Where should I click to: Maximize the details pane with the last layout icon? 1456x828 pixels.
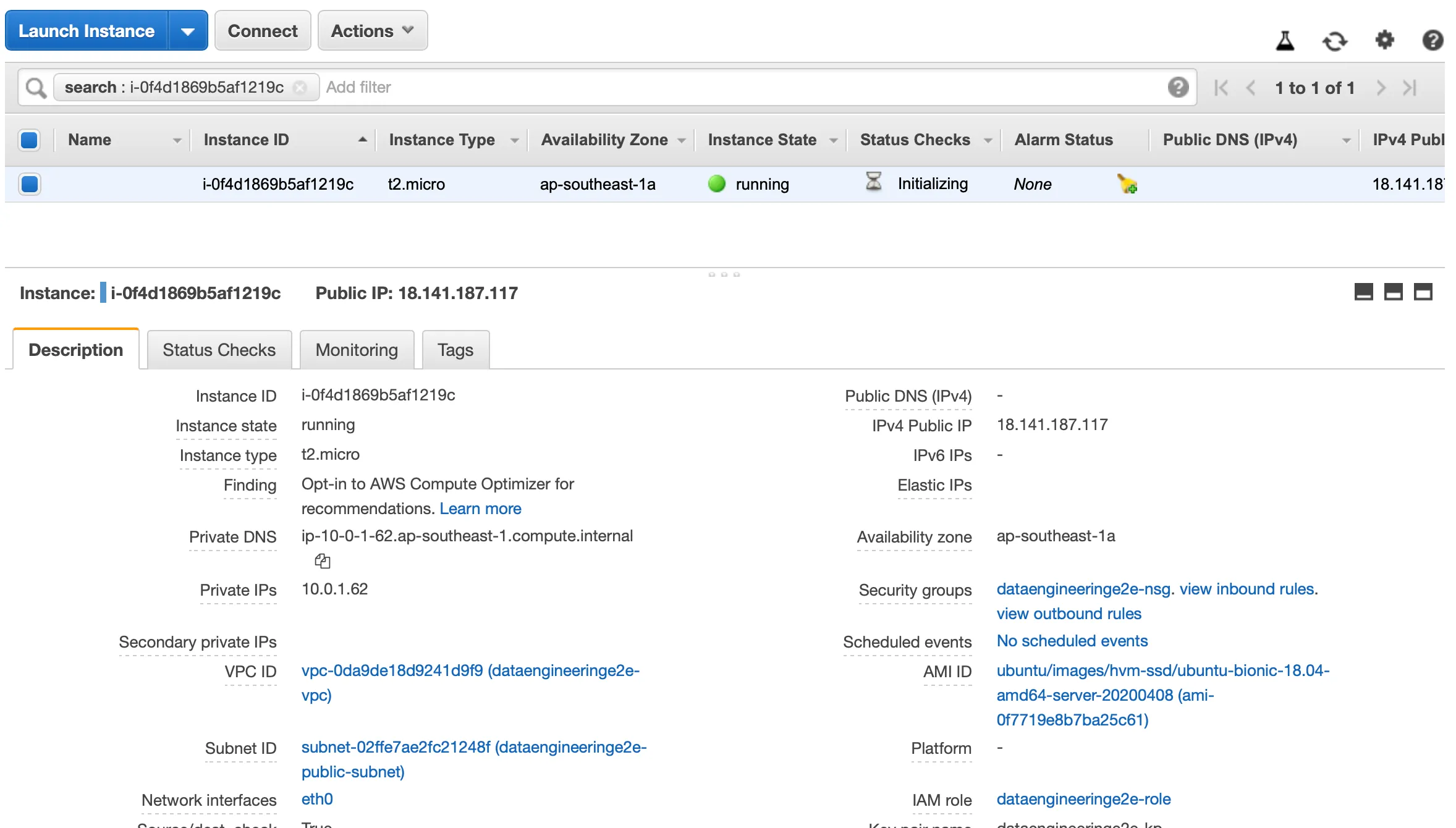coord(1423,292)
